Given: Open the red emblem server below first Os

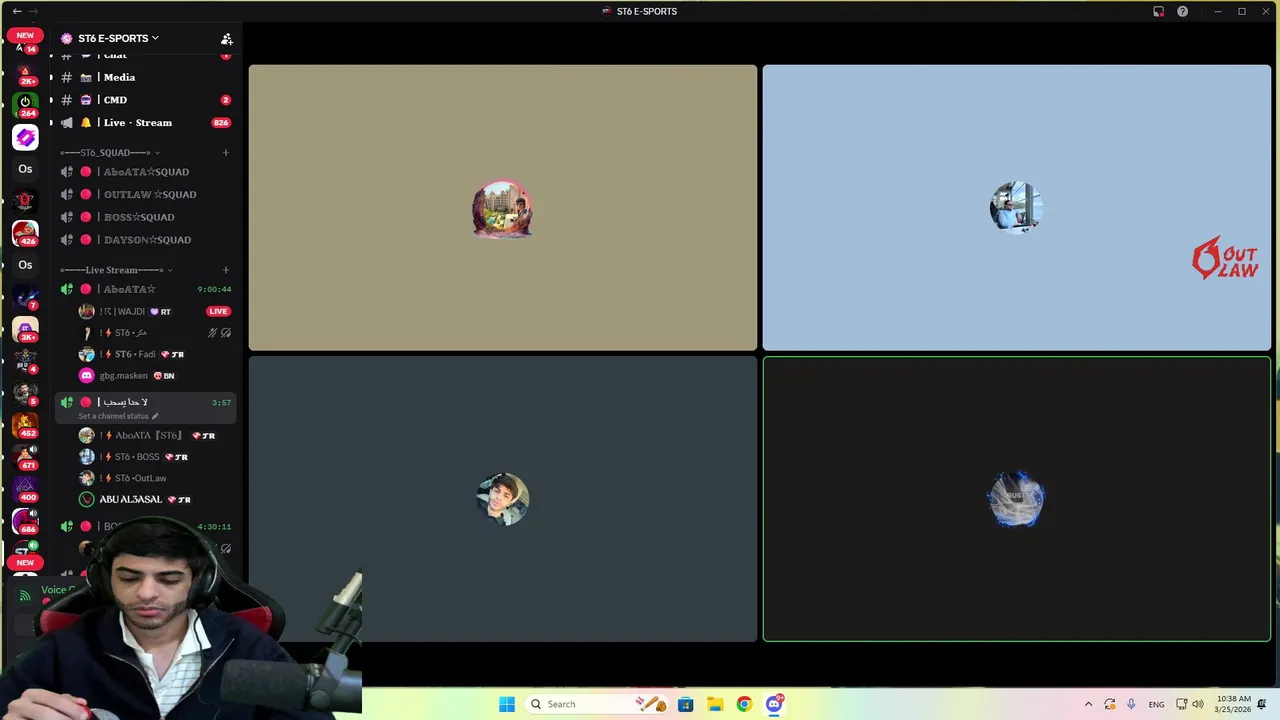Looking at the screenshot, I should (25, 201).
